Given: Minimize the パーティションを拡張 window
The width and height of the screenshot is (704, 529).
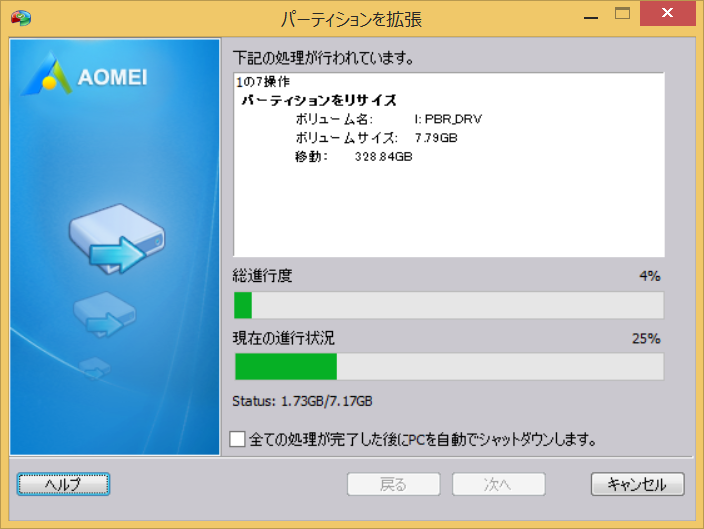Looking at the screenshot, I should 591,17.
